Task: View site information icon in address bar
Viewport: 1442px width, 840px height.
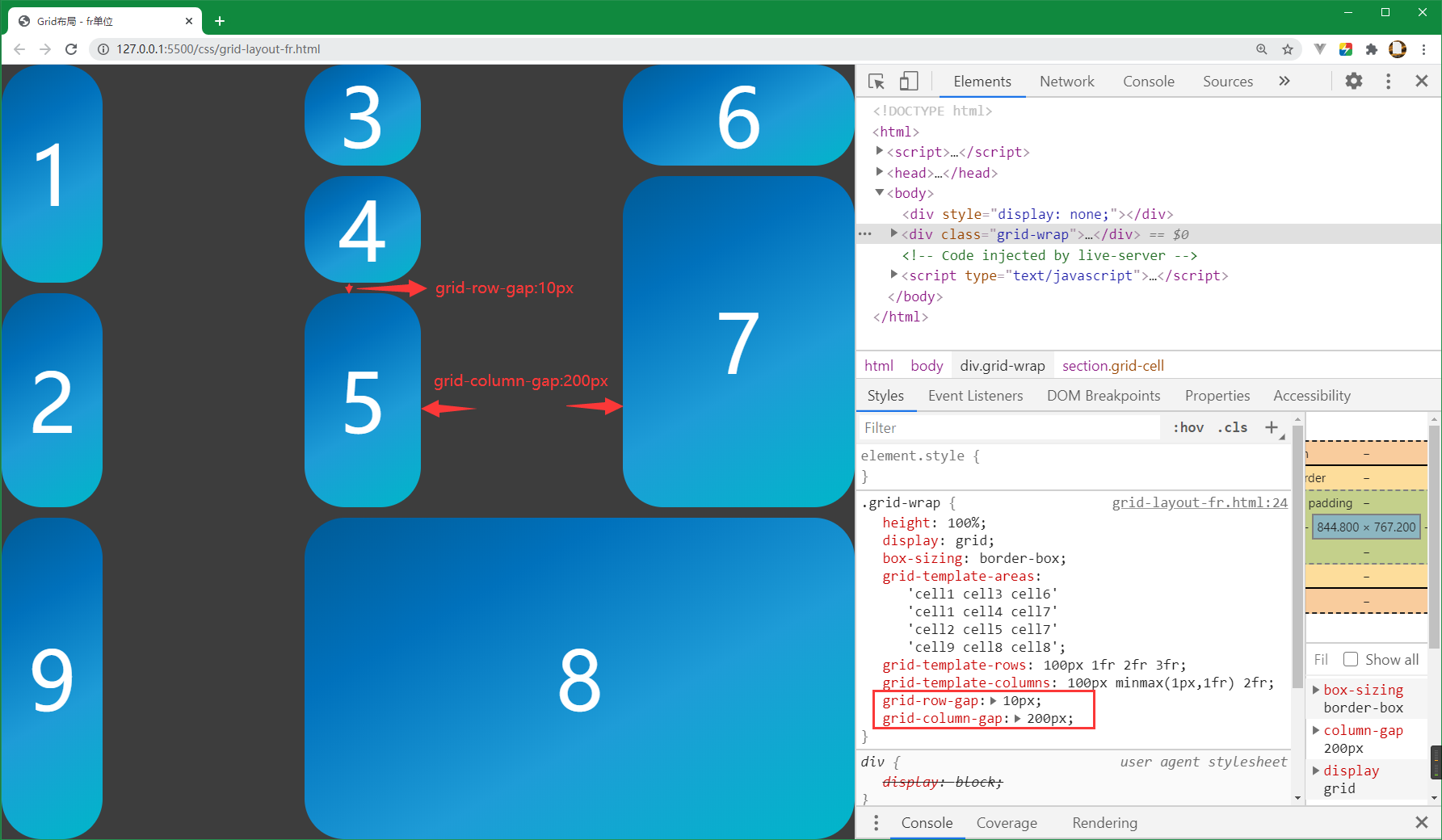Action: point(103,49)
